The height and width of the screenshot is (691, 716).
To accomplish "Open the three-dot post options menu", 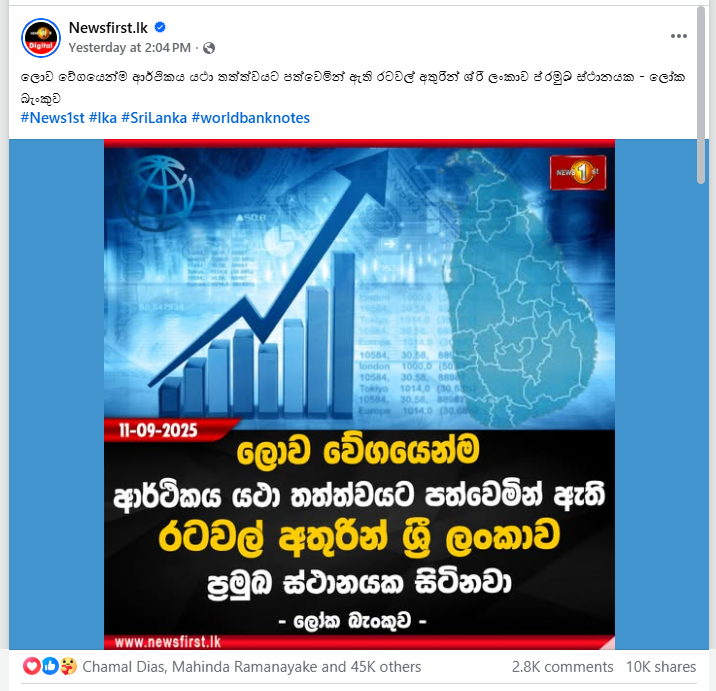I will pos(679,36).
